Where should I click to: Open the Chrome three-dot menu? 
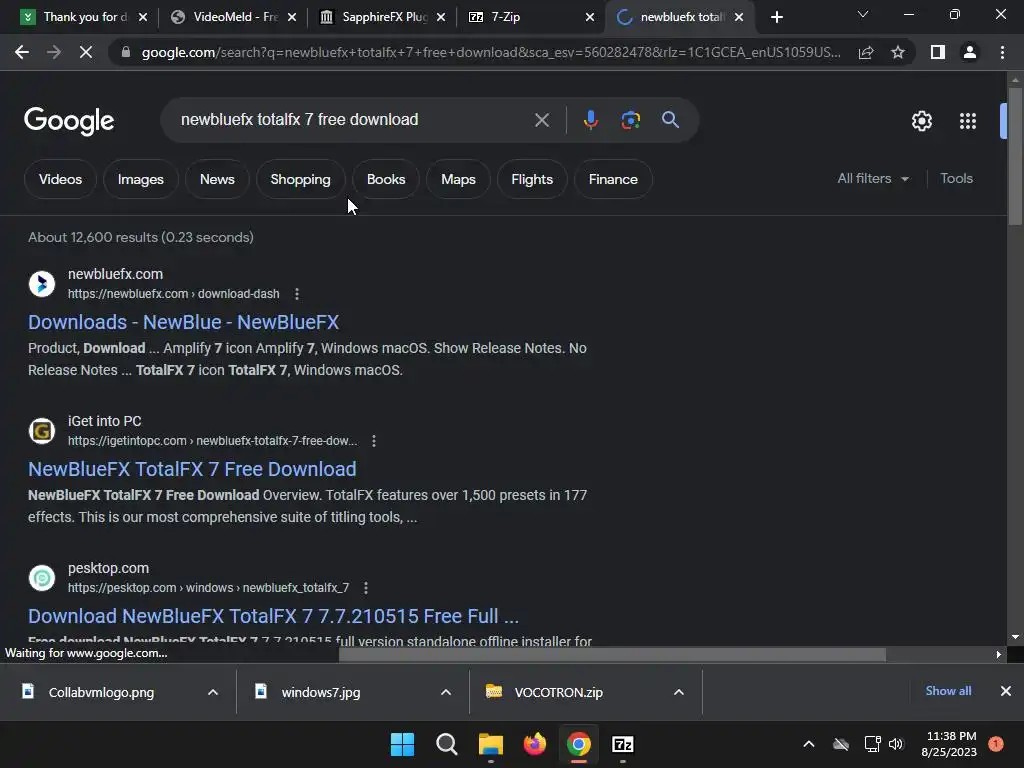click(1002, 52)
